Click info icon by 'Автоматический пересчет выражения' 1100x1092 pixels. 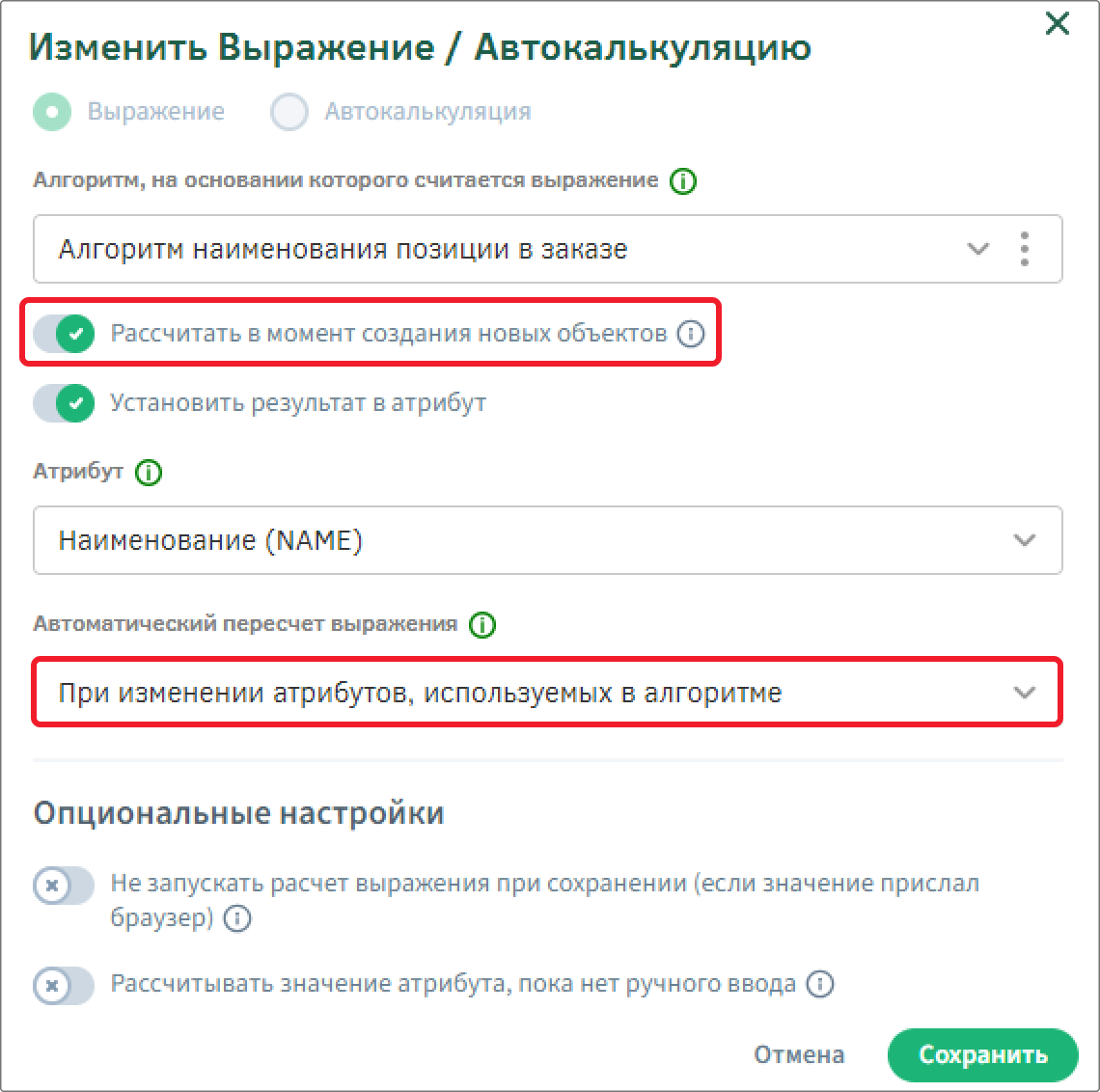(x=481, y=624)
